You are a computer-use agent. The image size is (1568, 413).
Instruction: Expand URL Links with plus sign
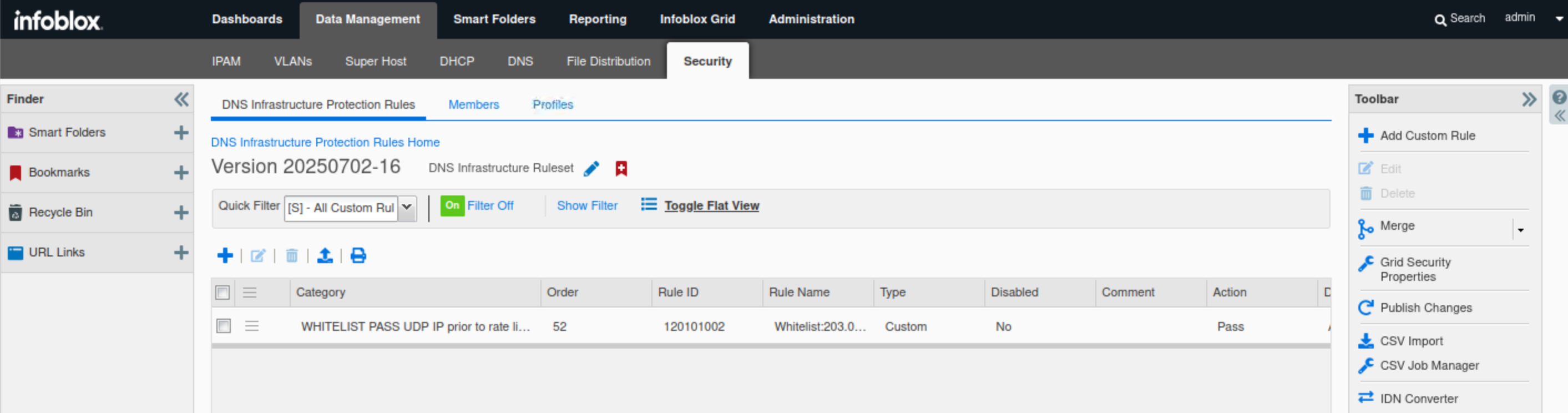181,252
